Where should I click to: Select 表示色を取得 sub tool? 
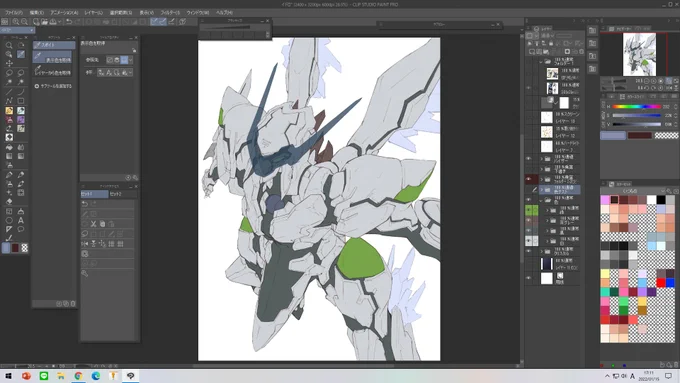tap(52, 57)
